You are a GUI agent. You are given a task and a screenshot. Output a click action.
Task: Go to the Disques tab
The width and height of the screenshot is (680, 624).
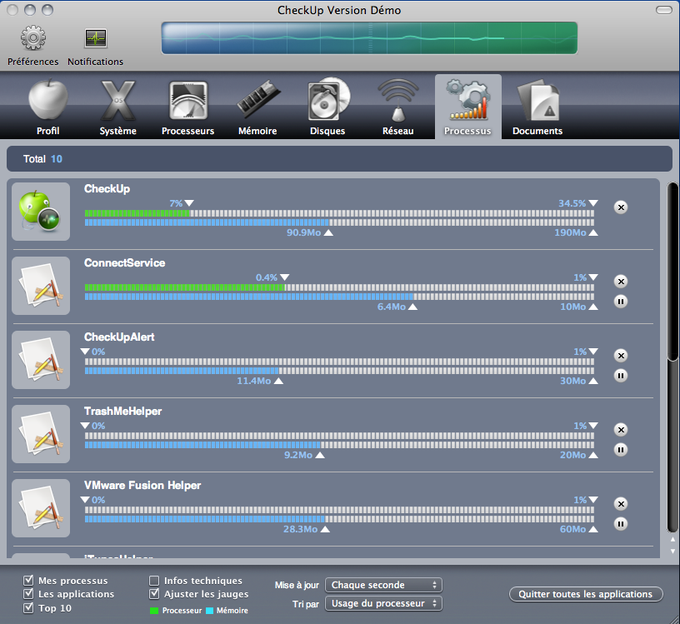327,107
